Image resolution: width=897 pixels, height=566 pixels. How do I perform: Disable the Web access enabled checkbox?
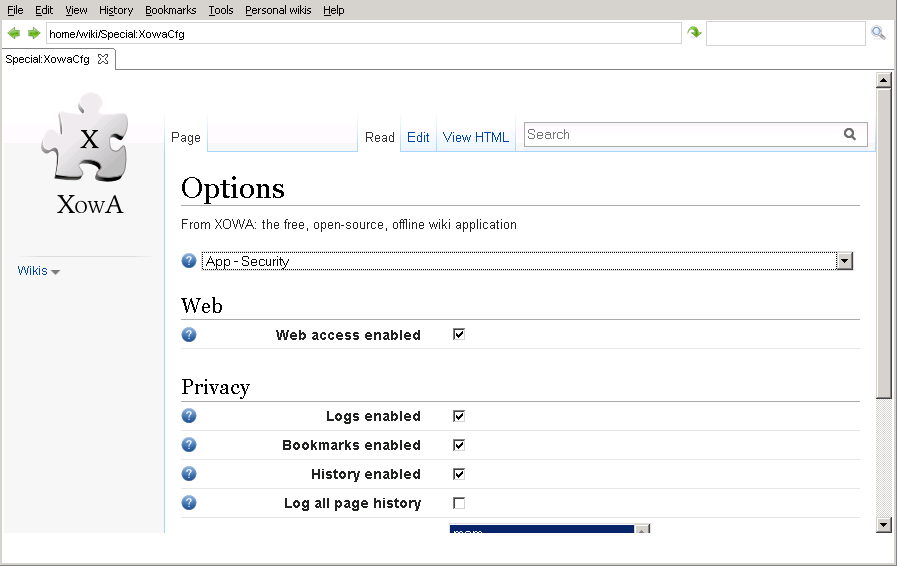[x=459, y=334]
